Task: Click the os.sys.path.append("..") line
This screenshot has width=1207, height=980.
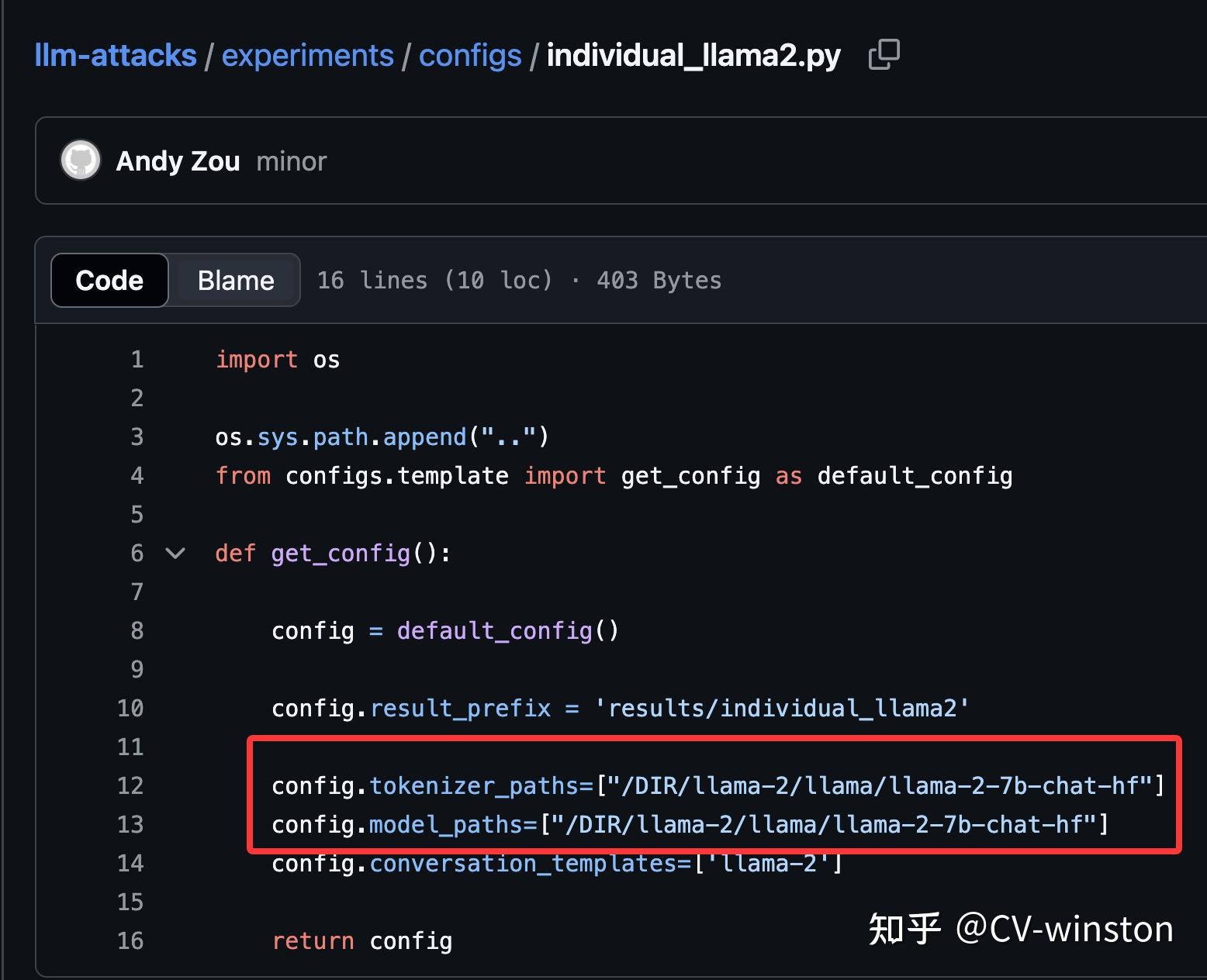Action: coord(382,437)
